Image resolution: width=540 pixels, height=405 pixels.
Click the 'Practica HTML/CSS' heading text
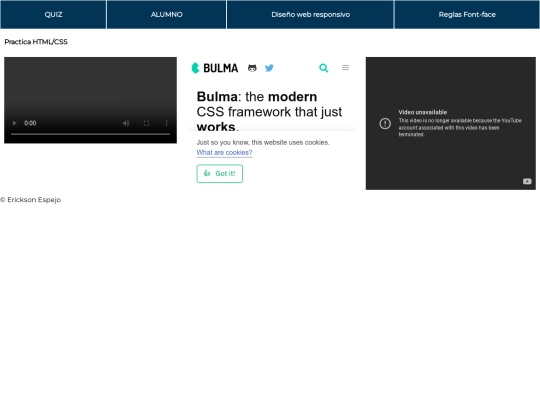coord(36,42)
